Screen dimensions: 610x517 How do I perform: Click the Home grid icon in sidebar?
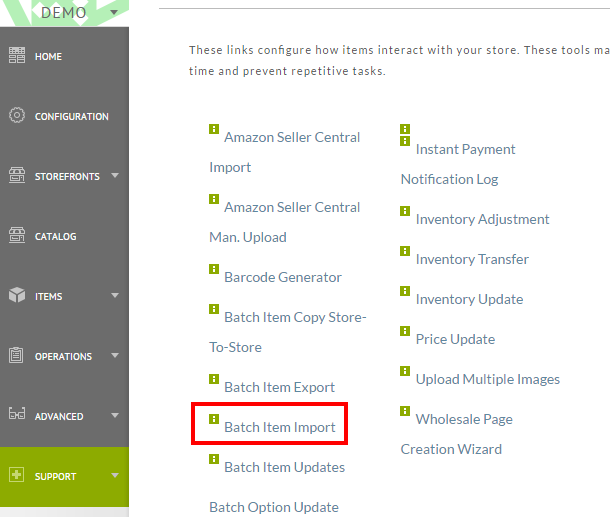coord(17,55)
